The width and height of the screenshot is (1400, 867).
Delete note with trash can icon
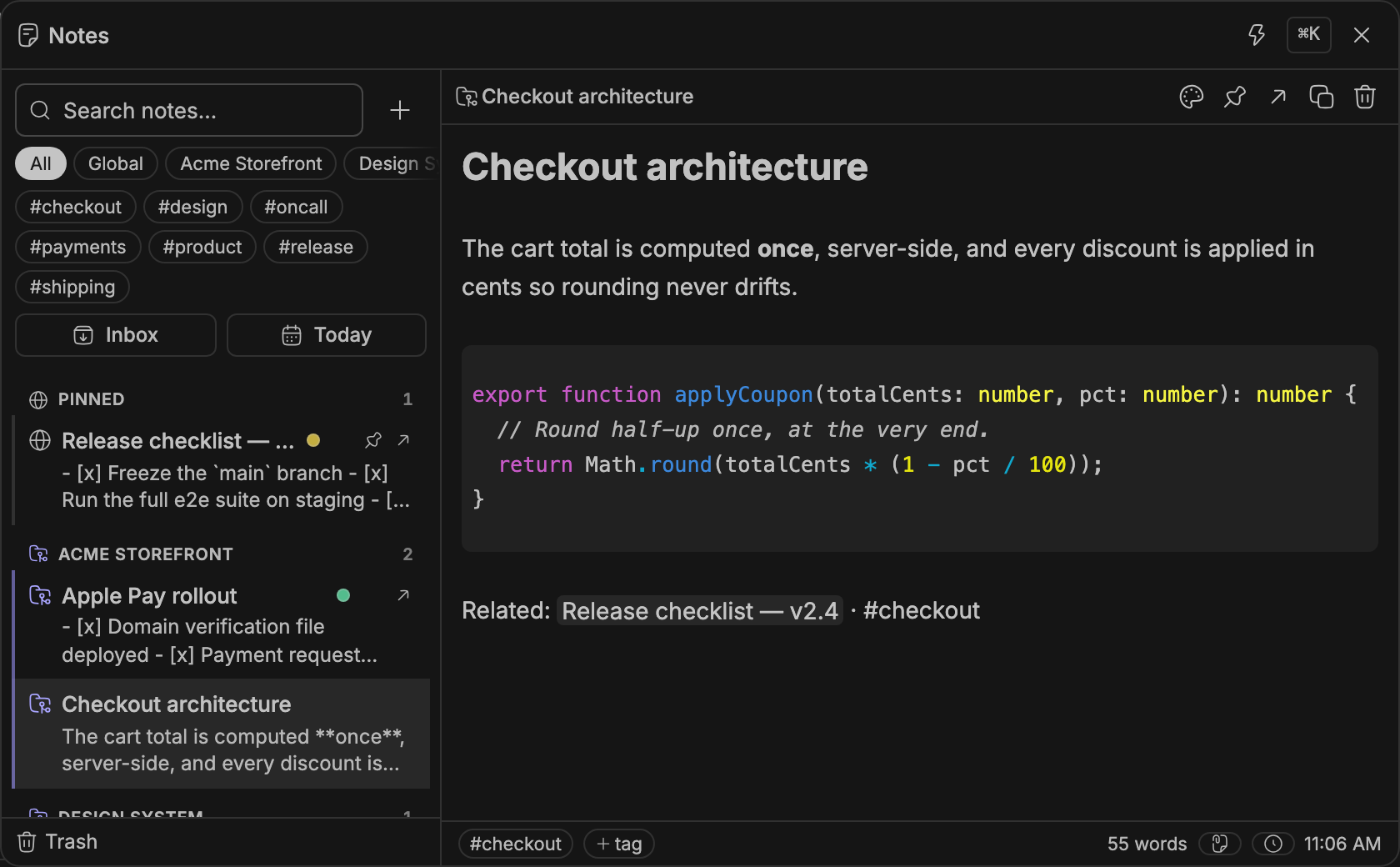pyautogui.click(x=1365, y=97)
